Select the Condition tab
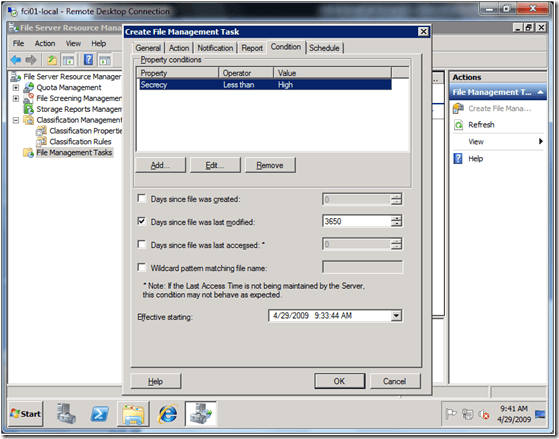 tap(286, 47)
